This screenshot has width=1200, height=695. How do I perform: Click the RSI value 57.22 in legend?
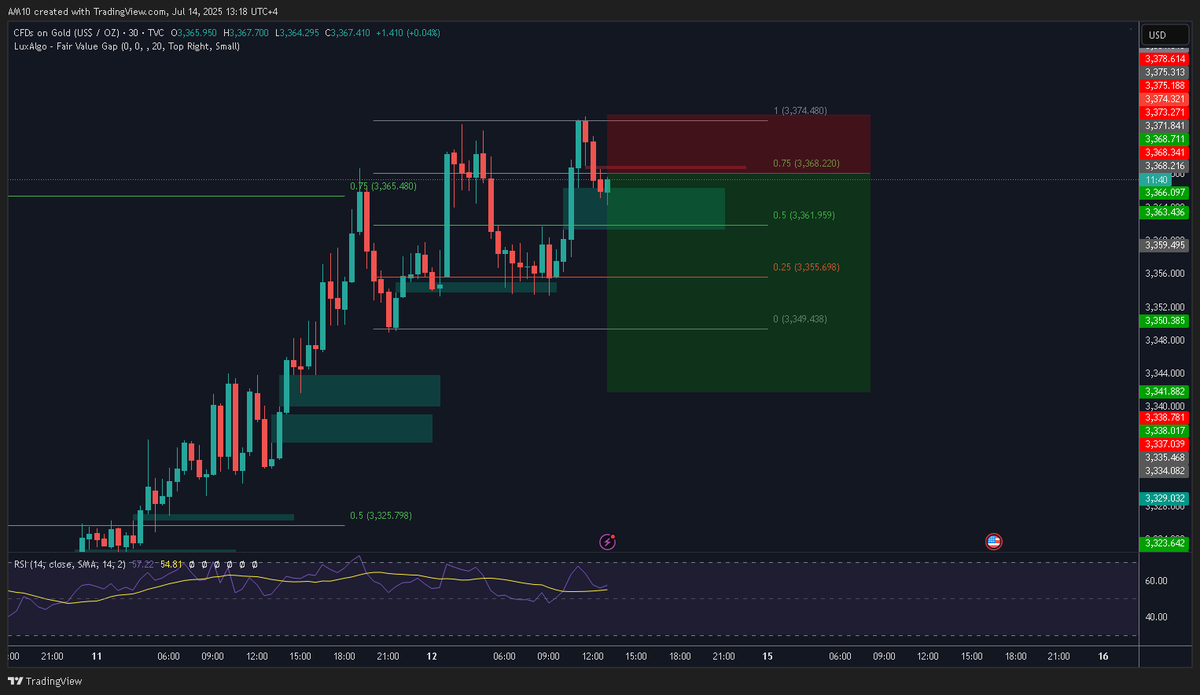click(142, 565)
